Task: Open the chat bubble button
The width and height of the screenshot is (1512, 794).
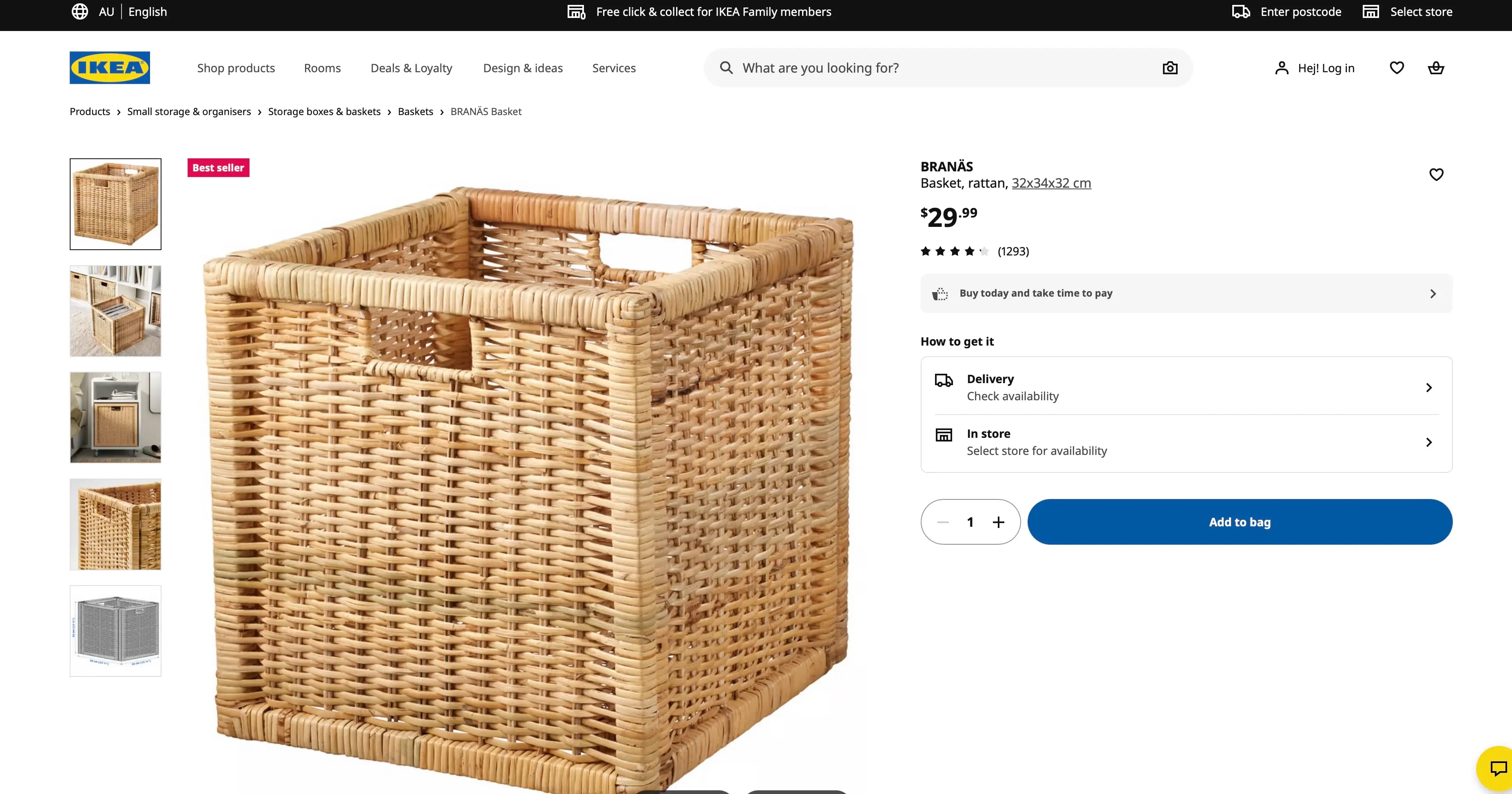Action: 1497,768
